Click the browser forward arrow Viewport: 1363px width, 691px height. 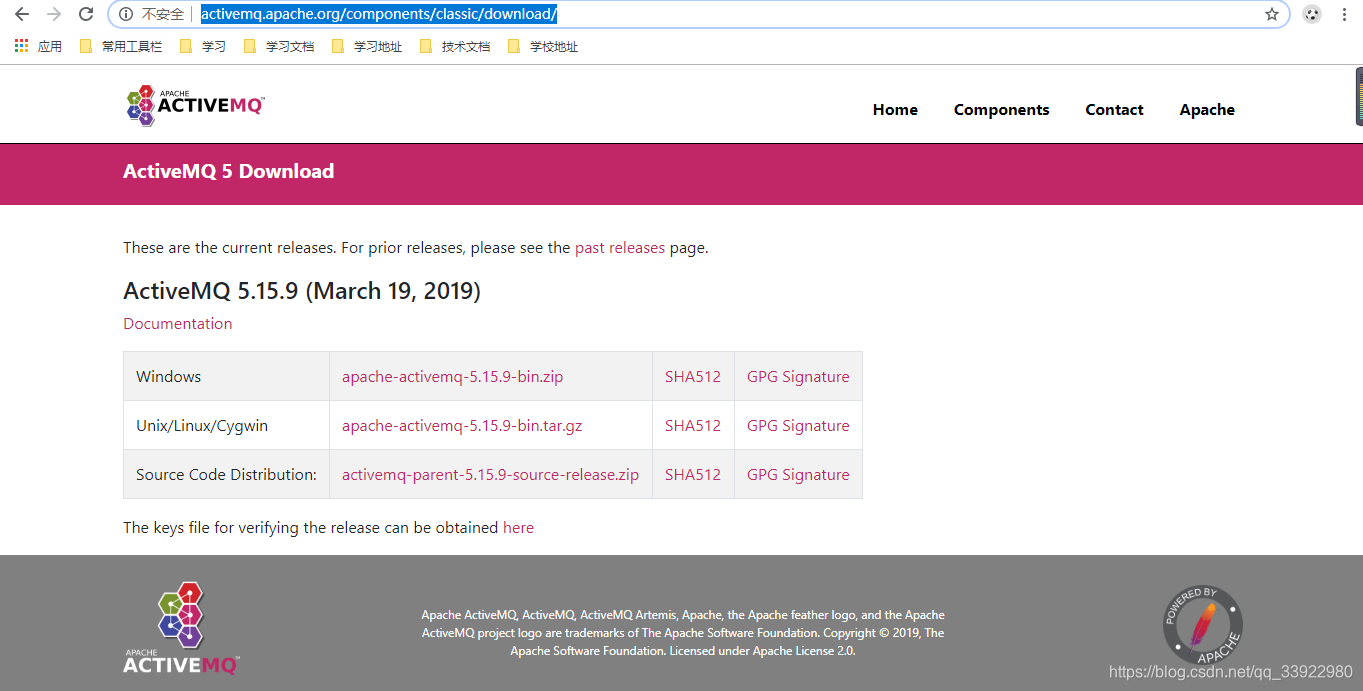click(54, 14)
